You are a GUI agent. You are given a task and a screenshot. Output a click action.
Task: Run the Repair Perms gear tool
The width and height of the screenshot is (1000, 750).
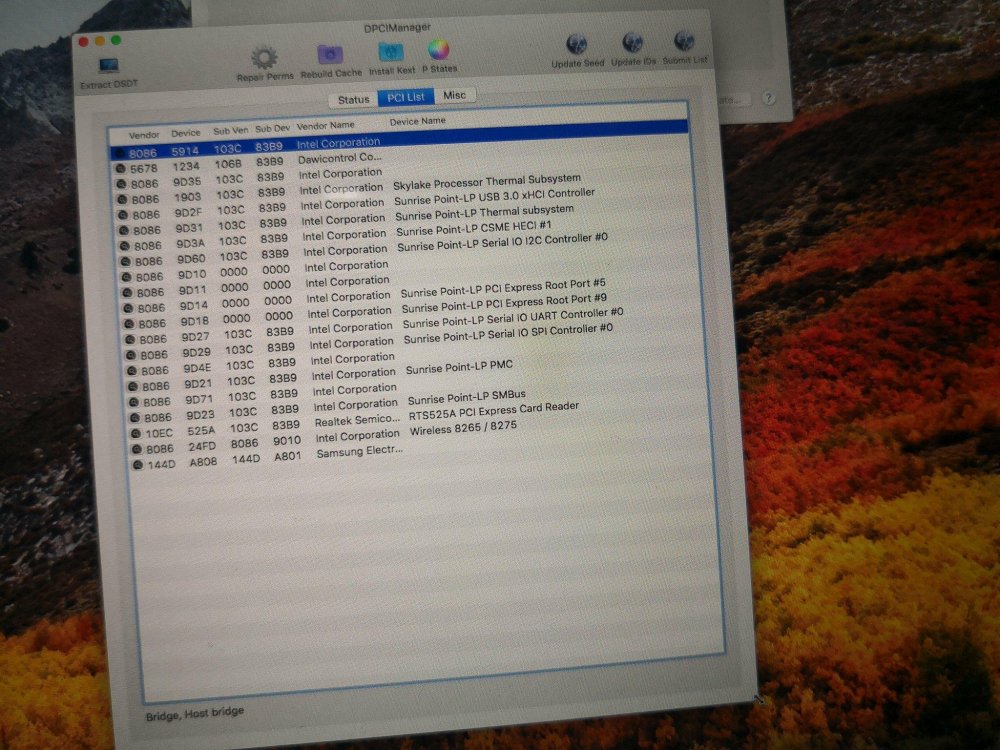pos(264,58)
